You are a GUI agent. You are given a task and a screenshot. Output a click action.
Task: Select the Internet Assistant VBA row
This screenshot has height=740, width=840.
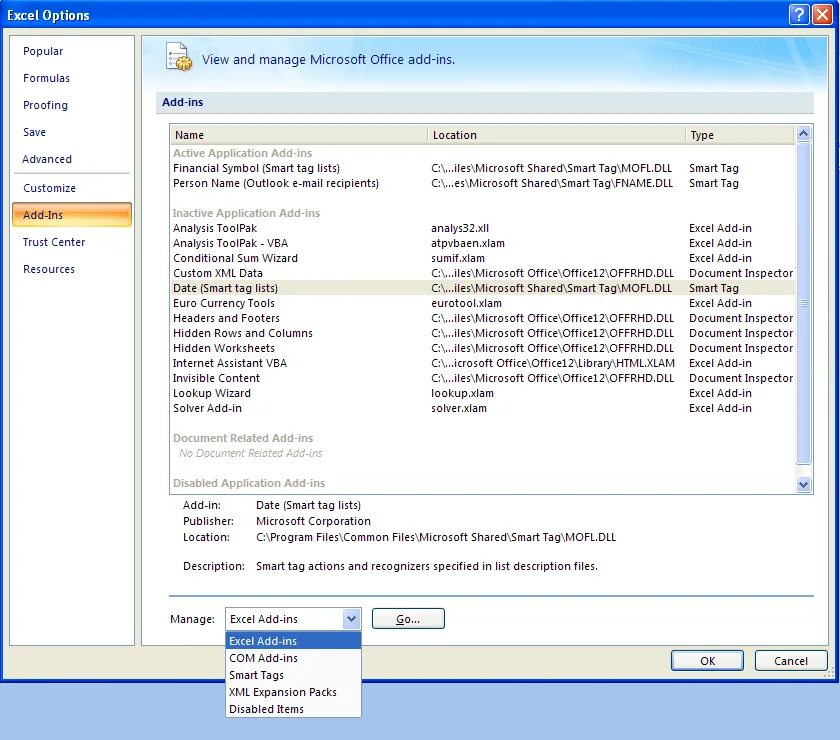(483, 363)
